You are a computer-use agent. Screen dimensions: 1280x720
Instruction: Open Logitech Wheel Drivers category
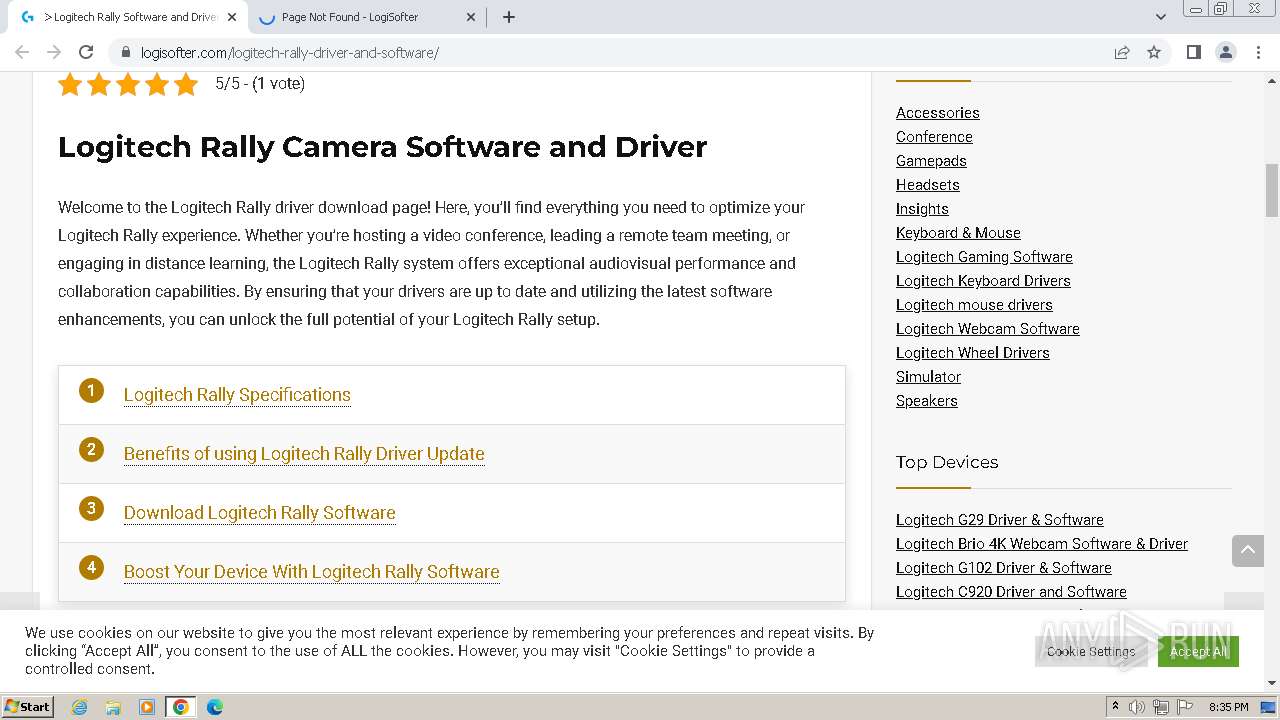972,353
